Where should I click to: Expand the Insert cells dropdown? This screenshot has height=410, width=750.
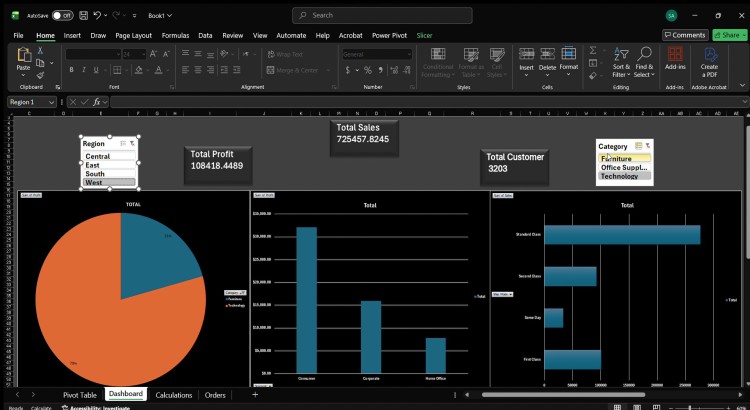pyautogui.click(x=526, y=75)
